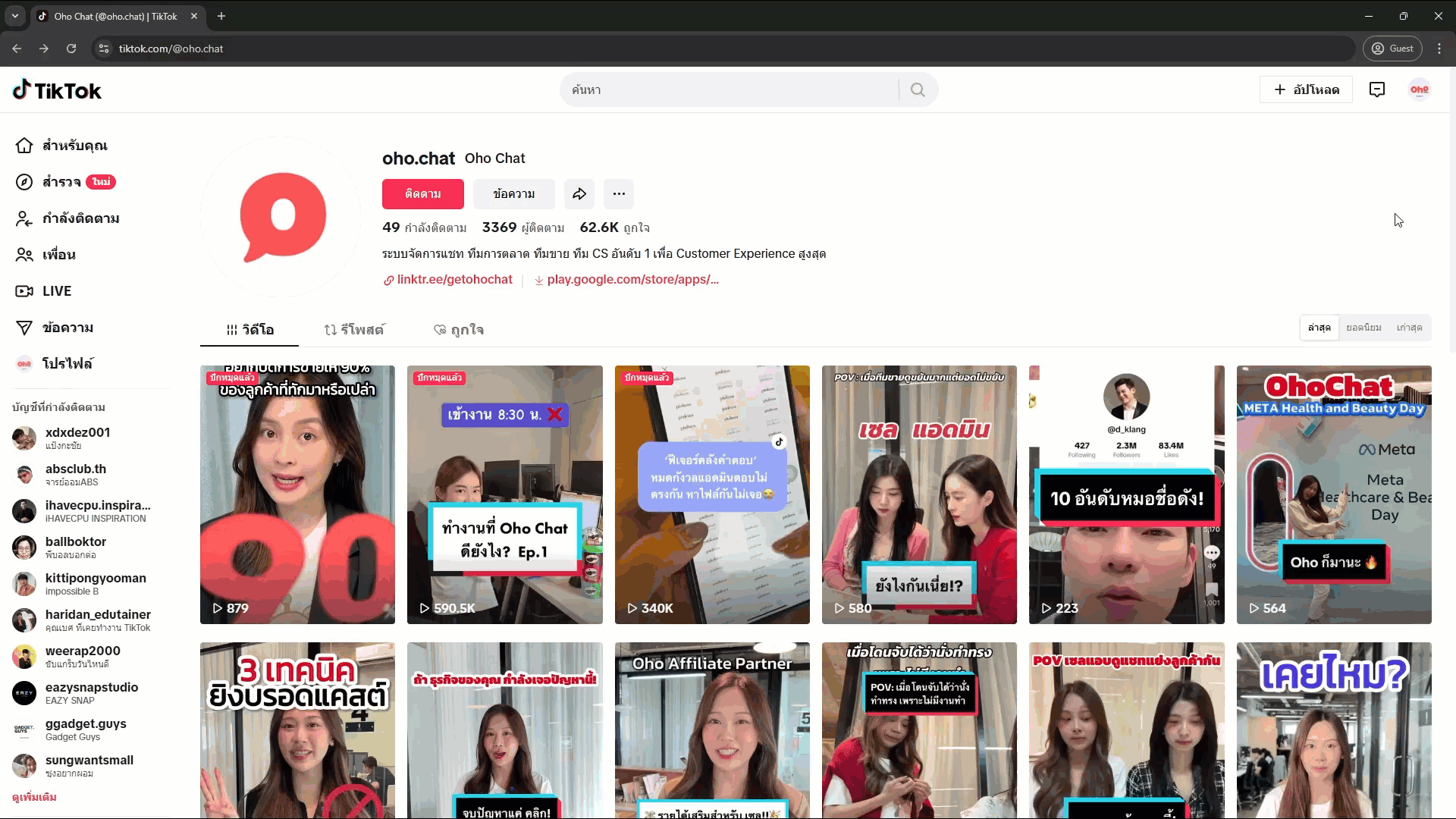Screen dimensions: 1456x819
Task: Click the share arrow icon on profile
Action: pyautogui.click(x=579, y=194)
